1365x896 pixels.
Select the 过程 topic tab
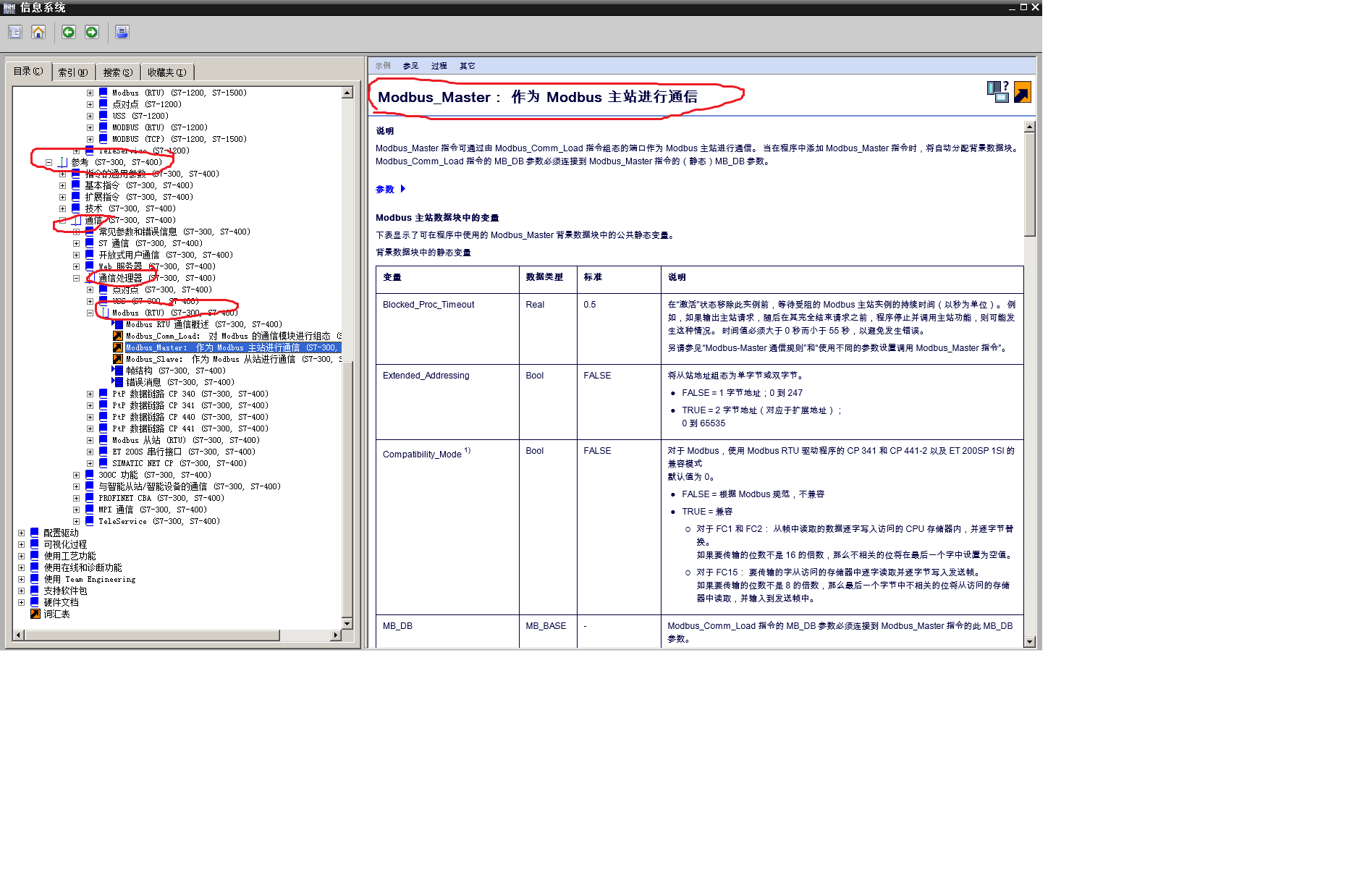pos(439,66)
